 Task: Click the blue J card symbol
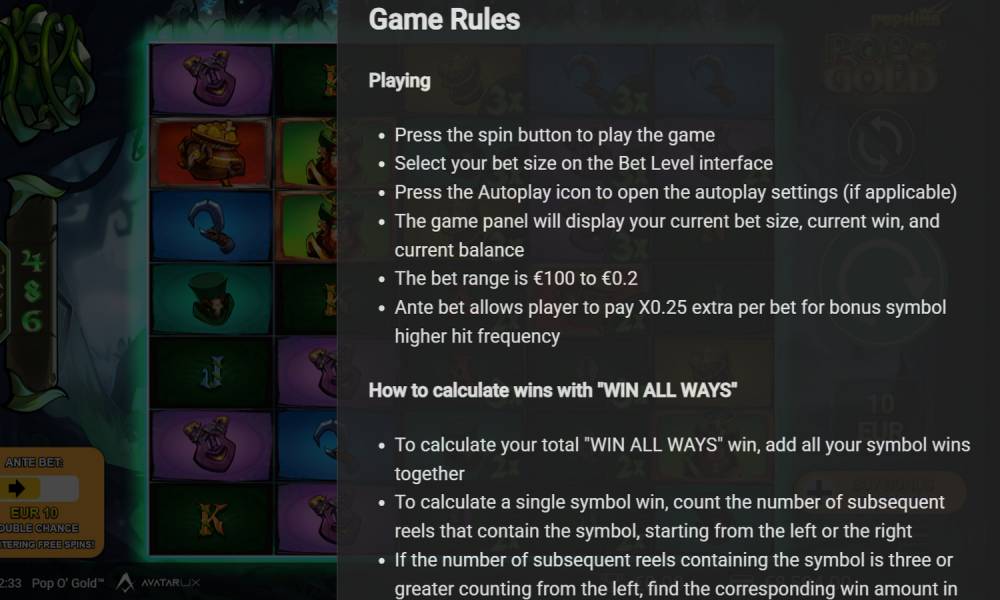[211, 372]
